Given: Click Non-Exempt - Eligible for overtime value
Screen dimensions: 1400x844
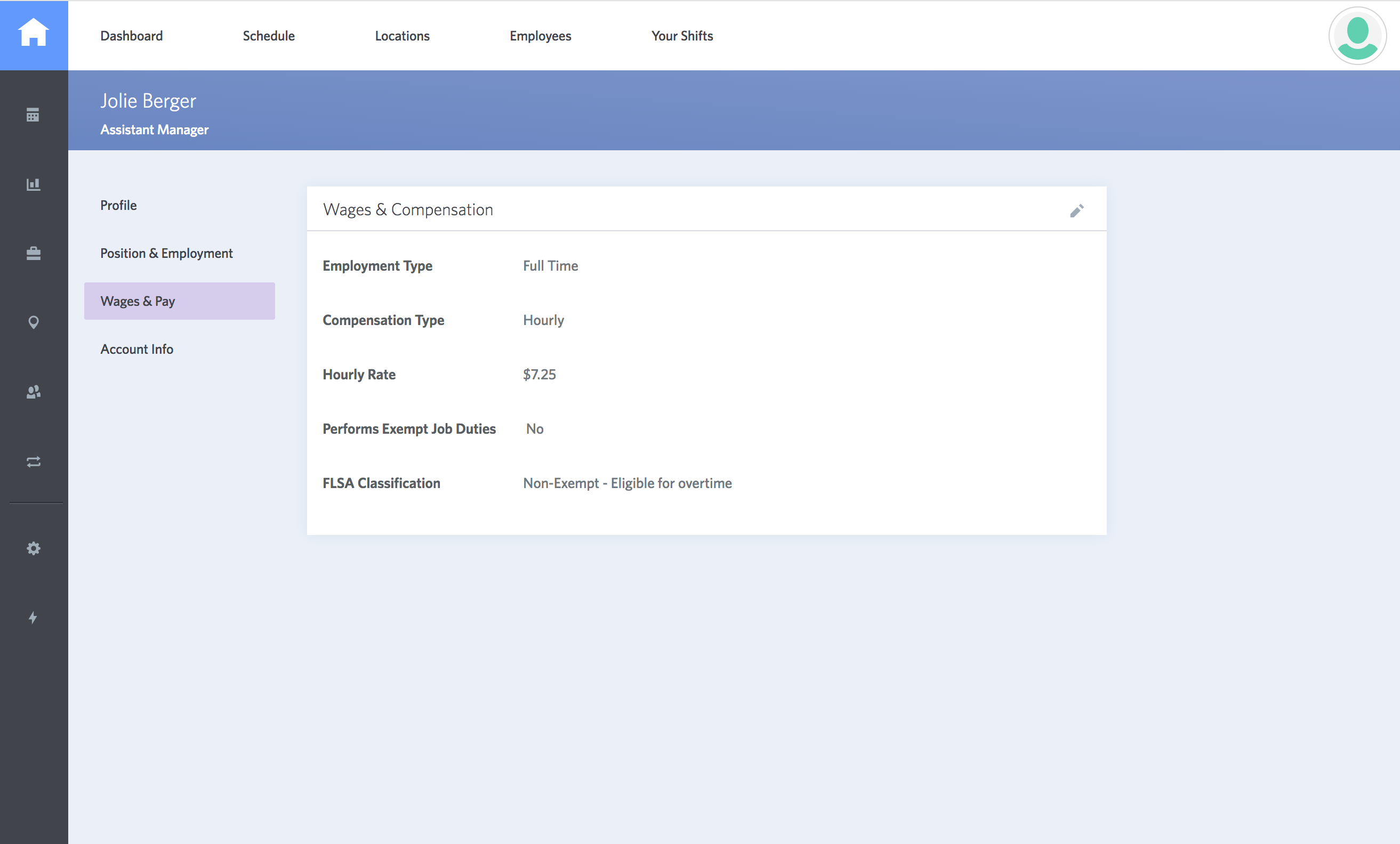Looking at the screenshot, I should tap(627, 483).
